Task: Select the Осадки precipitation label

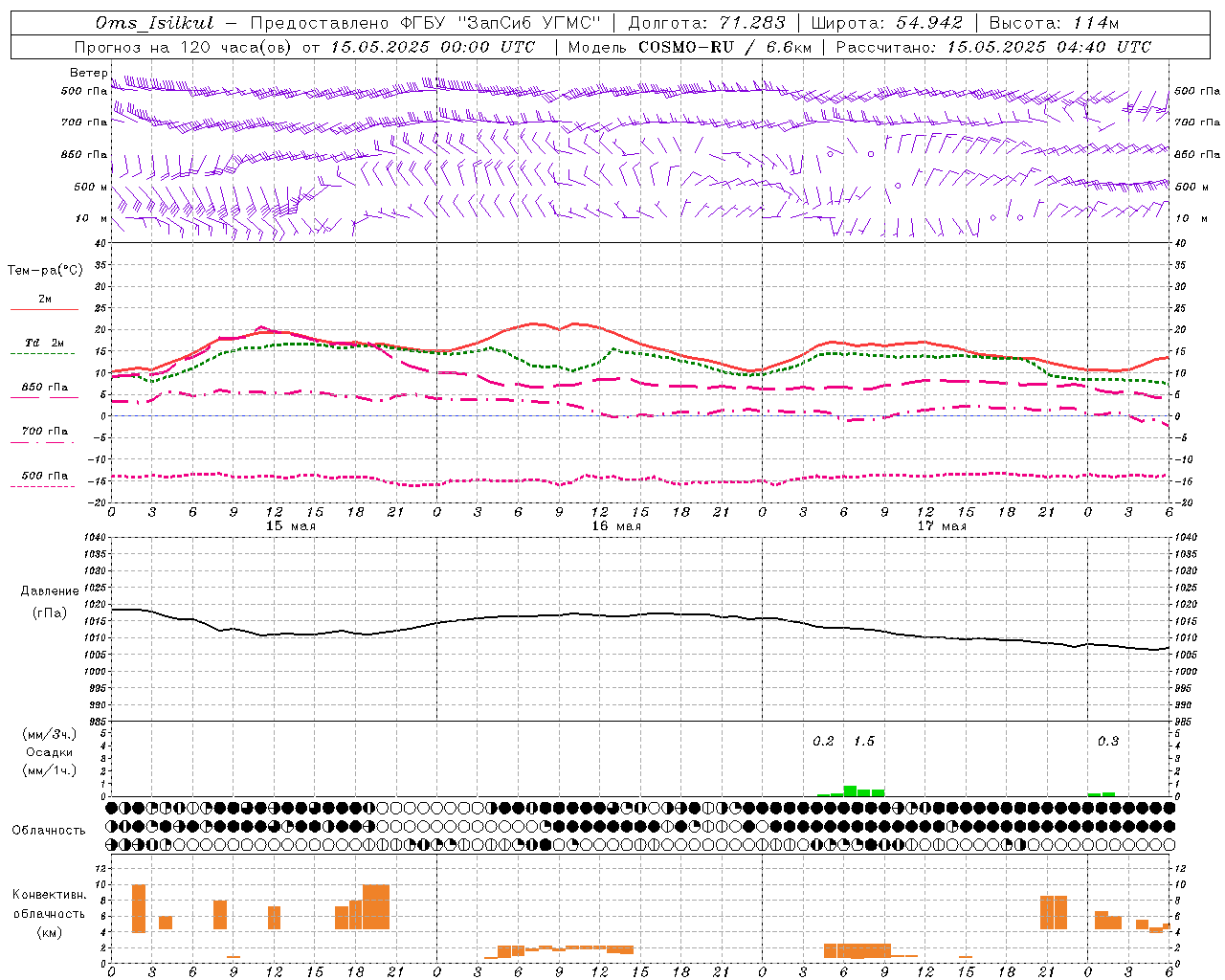Action: (x=49, y=752)
